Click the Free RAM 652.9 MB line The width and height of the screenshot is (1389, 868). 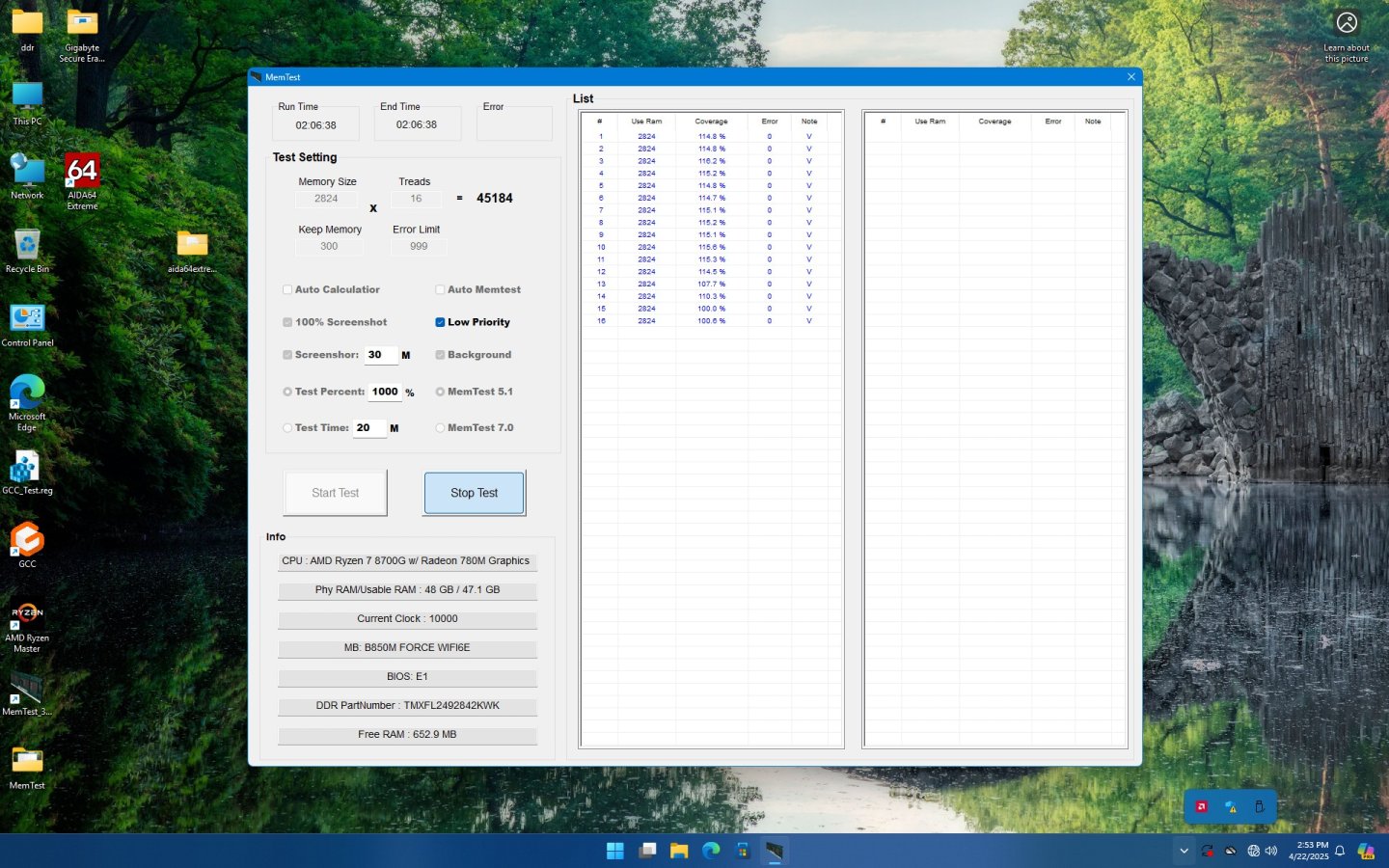click(407, 735)
